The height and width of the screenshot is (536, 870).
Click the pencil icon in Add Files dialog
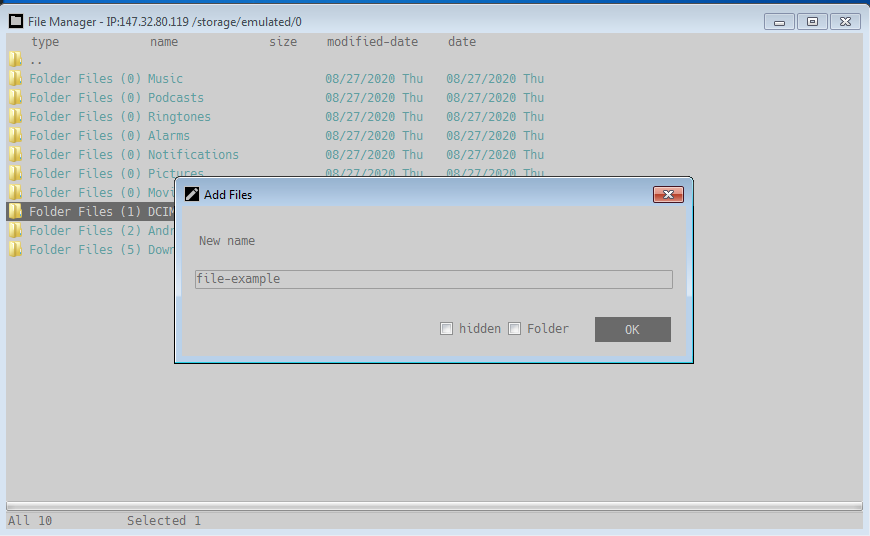[x=192, y=194]
